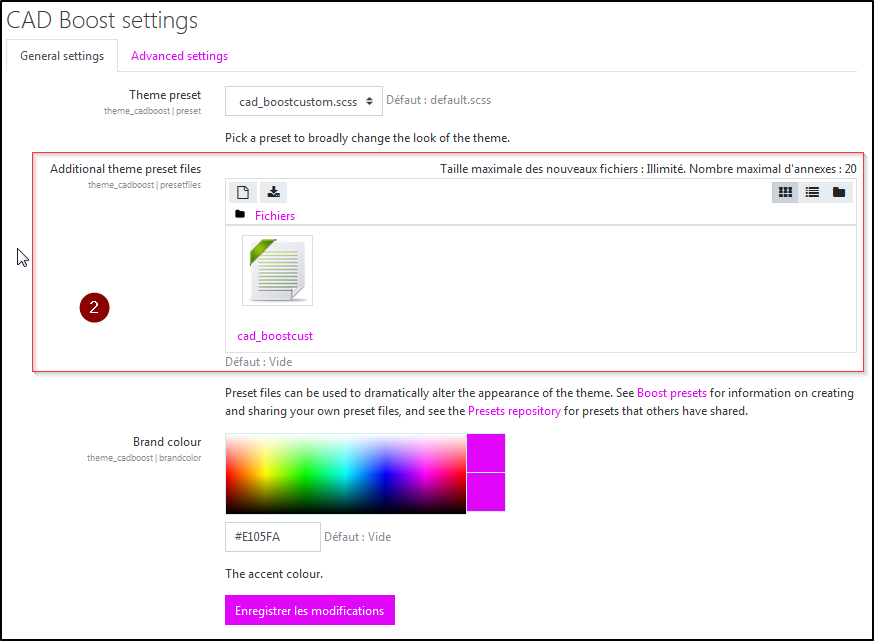Viewport: 874px width, 641px height.
Task: Click the upper magenta colour preview swatch
Action: tap(486, 453)
